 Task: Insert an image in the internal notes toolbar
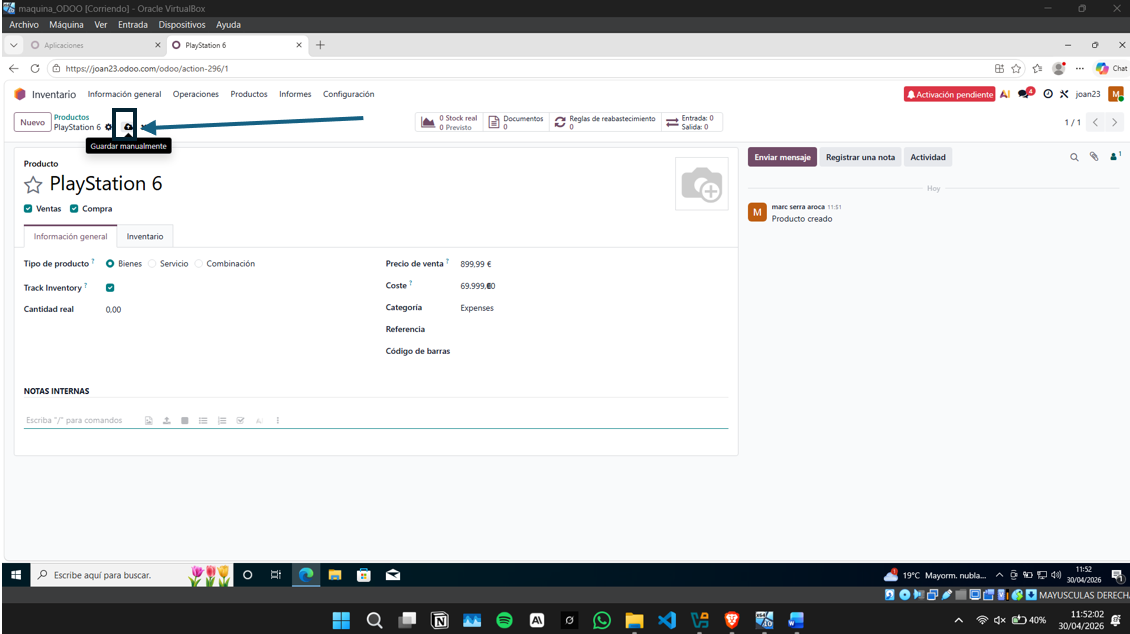148,421
